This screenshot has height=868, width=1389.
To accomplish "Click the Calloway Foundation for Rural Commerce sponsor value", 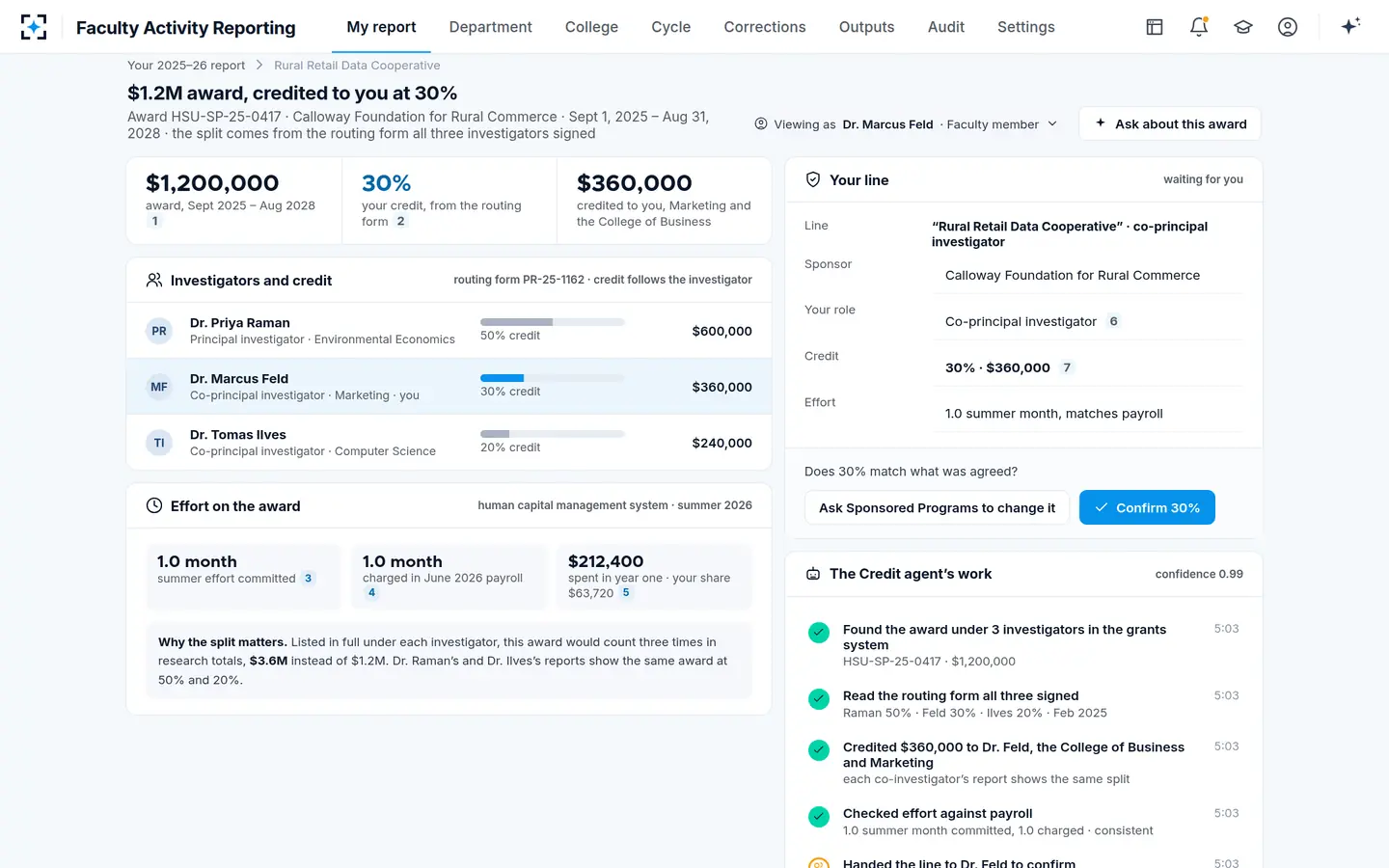I will [1073, 275].
